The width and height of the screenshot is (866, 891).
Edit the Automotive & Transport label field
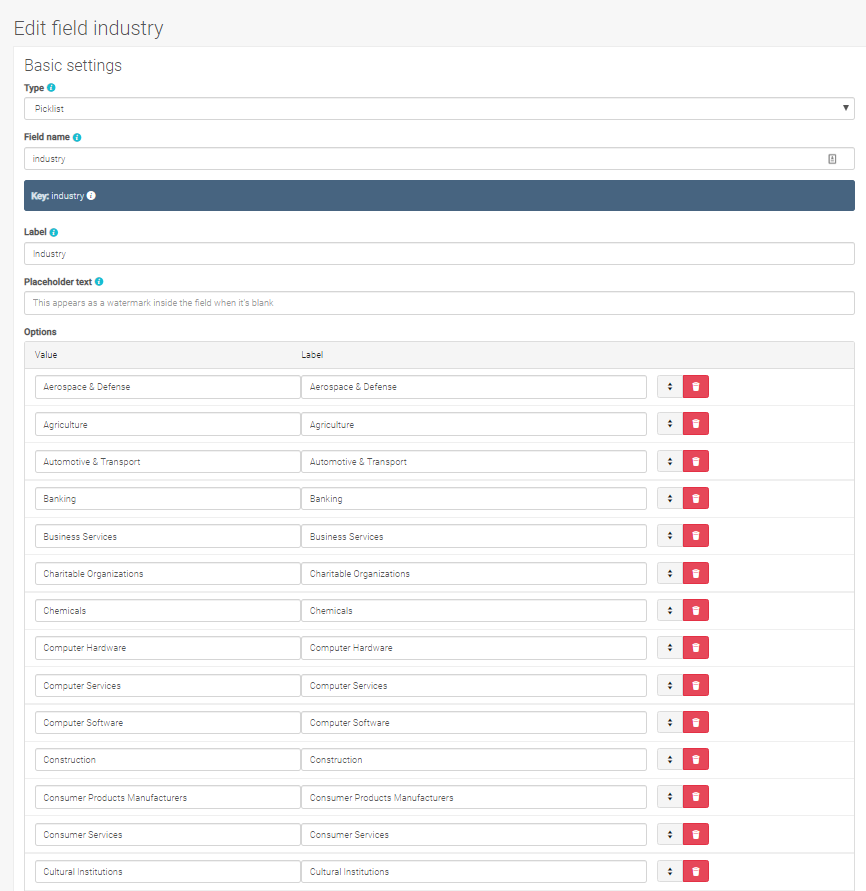coord(474,461)
